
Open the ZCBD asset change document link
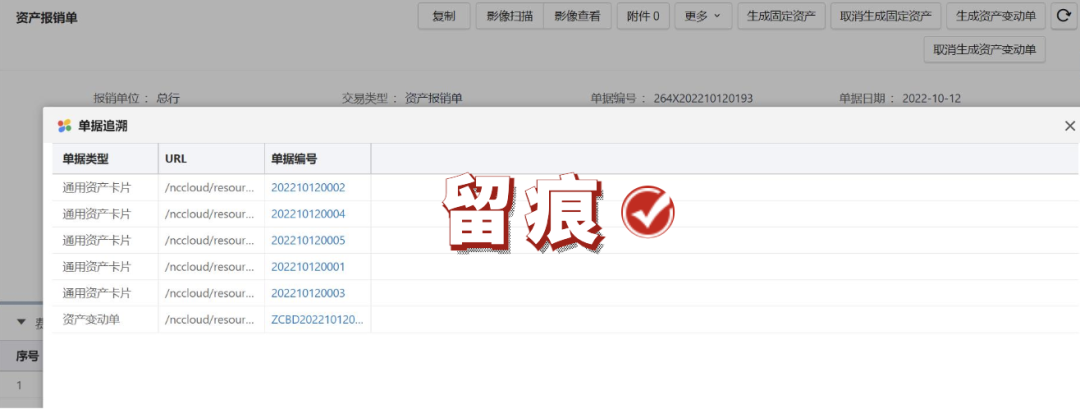pos(317,320)
